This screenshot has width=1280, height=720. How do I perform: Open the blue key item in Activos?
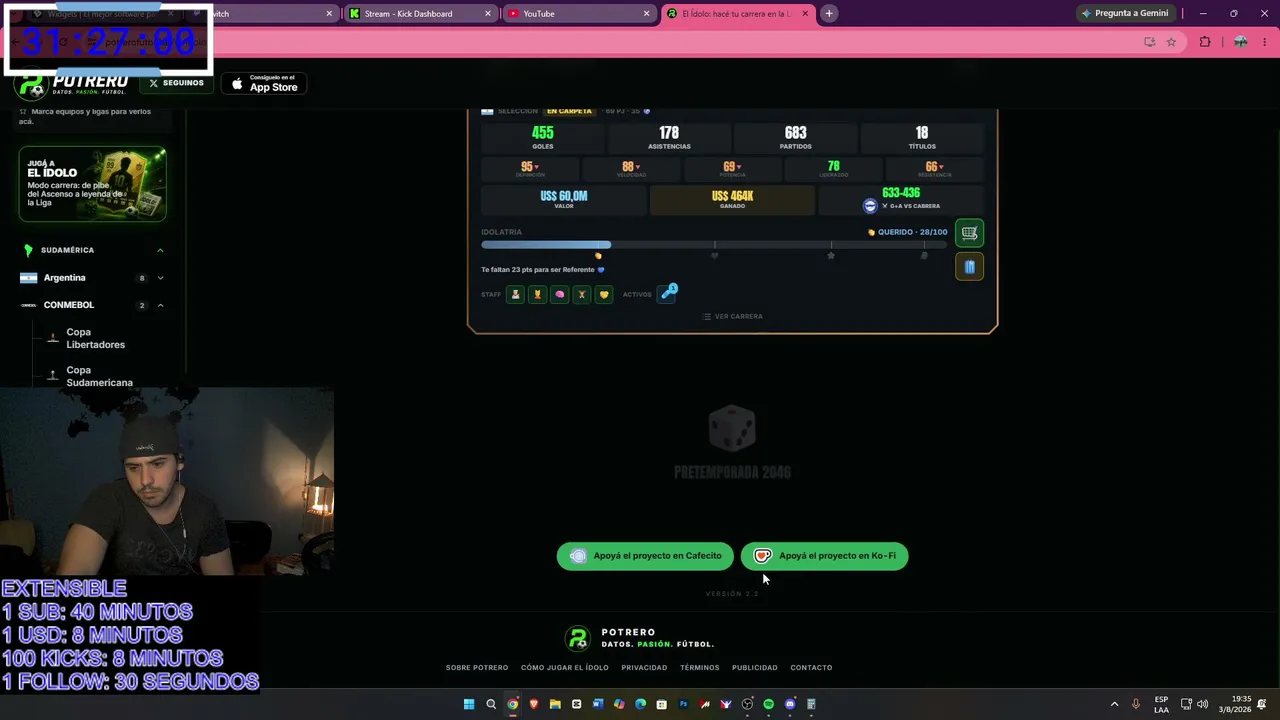pyautogui.click(x=667, y=294)
